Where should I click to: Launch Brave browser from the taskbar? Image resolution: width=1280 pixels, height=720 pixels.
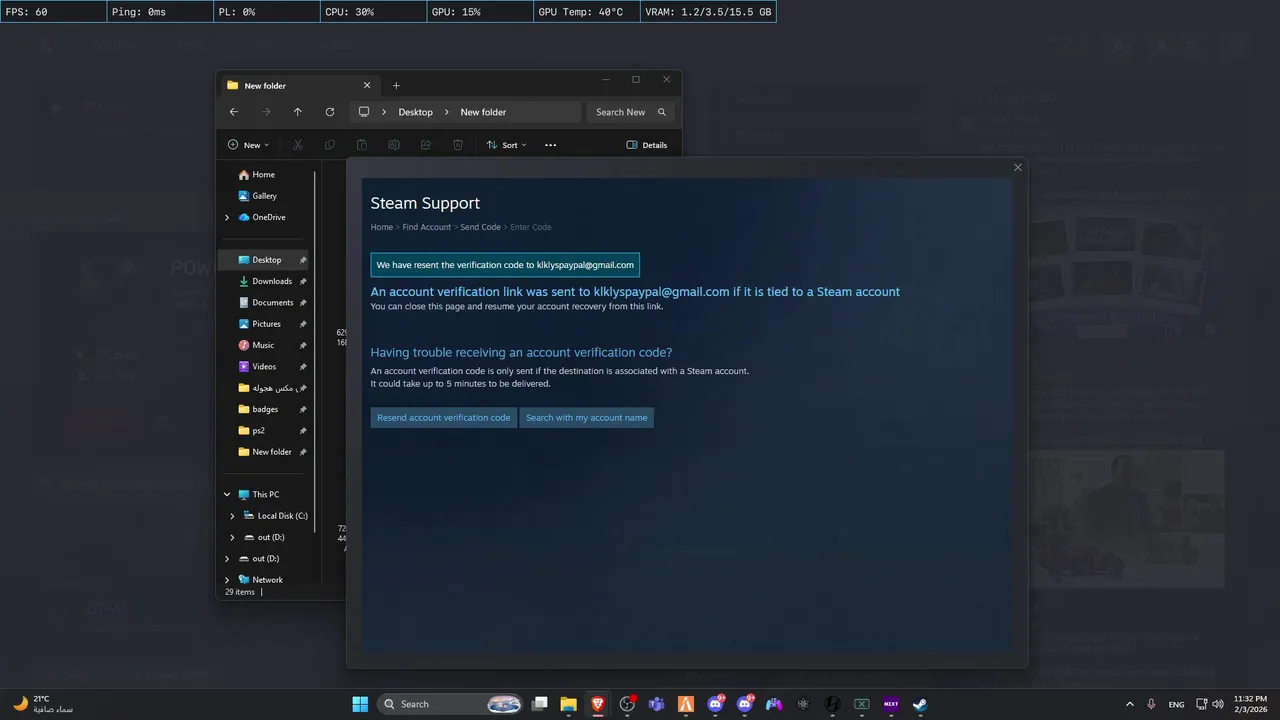click(x=598, y=704)
